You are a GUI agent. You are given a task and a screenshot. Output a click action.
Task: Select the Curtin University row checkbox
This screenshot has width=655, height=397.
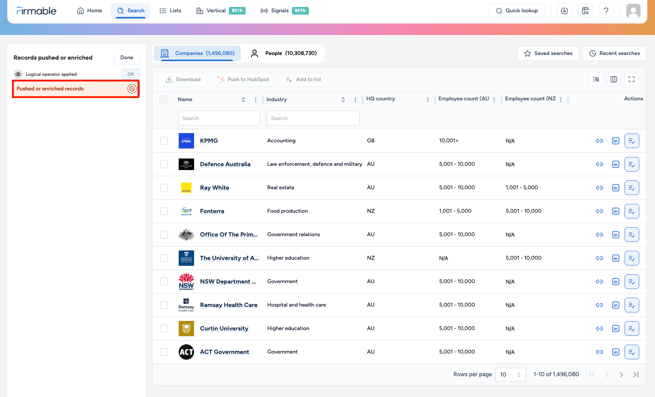coord(164,328)
